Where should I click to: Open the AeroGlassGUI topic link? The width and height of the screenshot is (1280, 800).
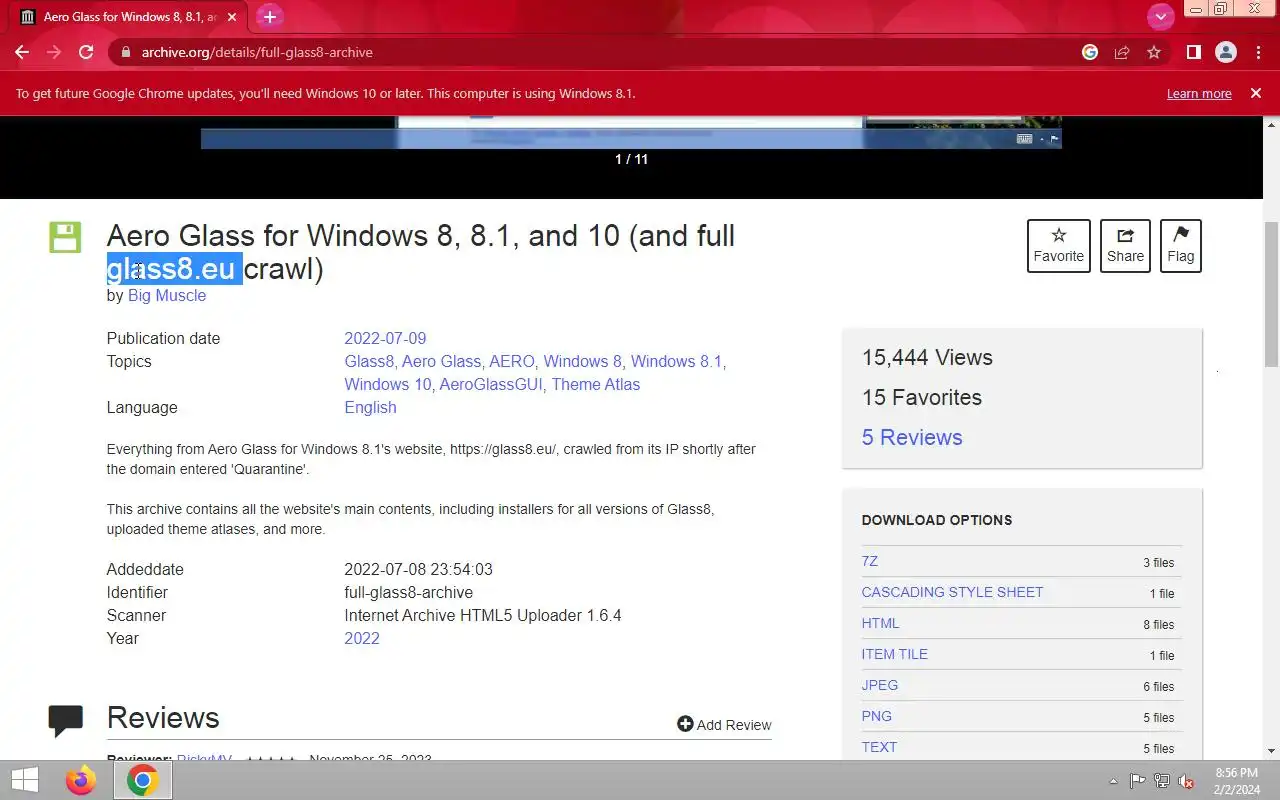(491, 384)
